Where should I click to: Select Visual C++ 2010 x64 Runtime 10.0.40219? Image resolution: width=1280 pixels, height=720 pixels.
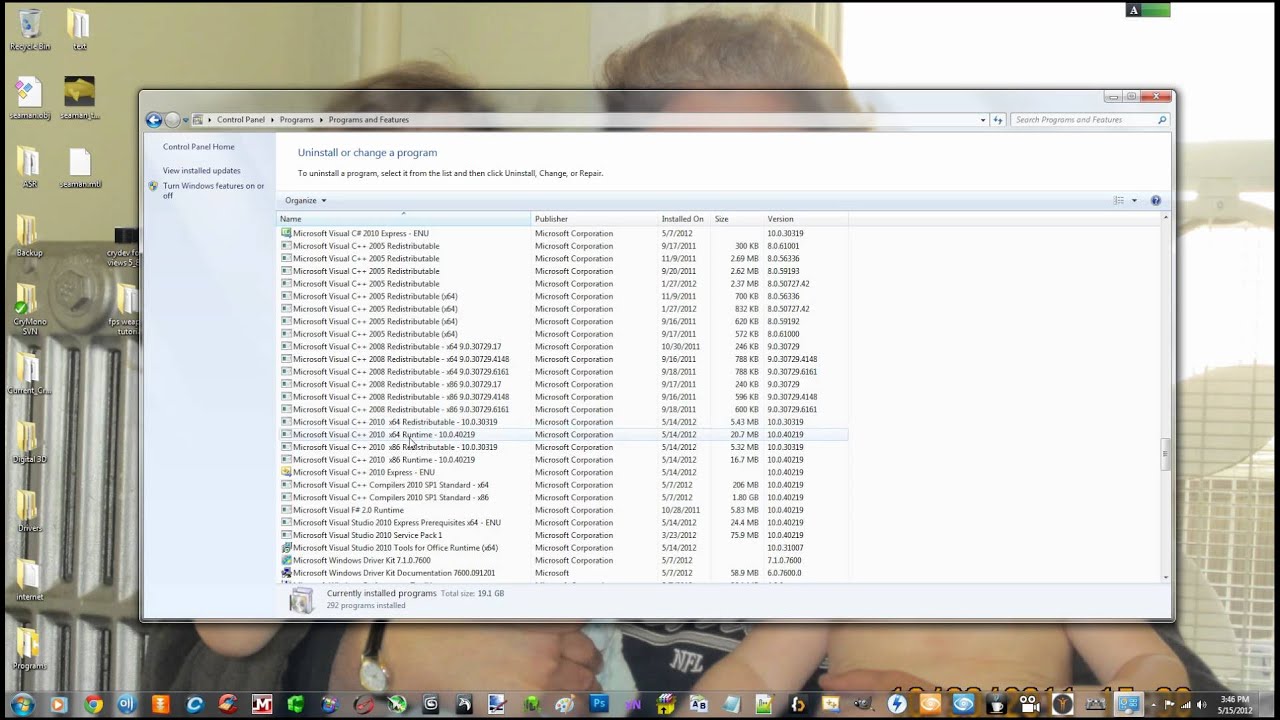pos(563,435)
